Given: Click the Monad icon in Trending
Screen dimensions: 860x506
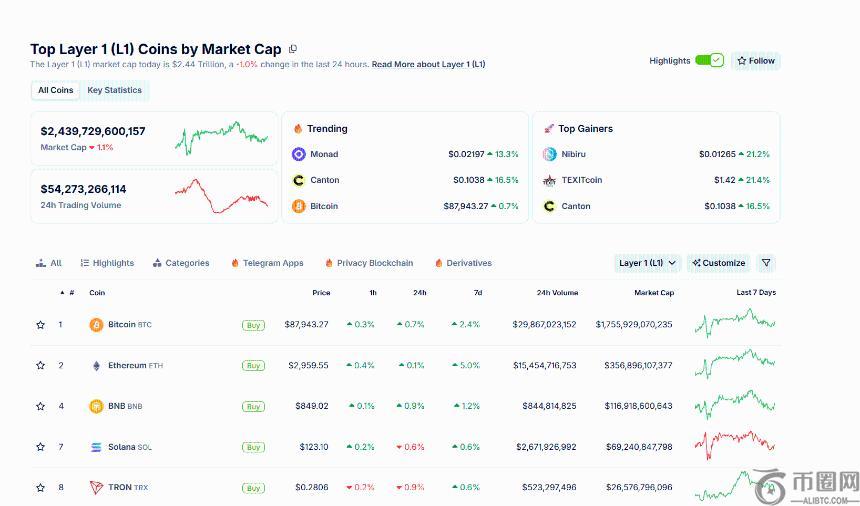Looking at the screenshot, I should 298,154.
